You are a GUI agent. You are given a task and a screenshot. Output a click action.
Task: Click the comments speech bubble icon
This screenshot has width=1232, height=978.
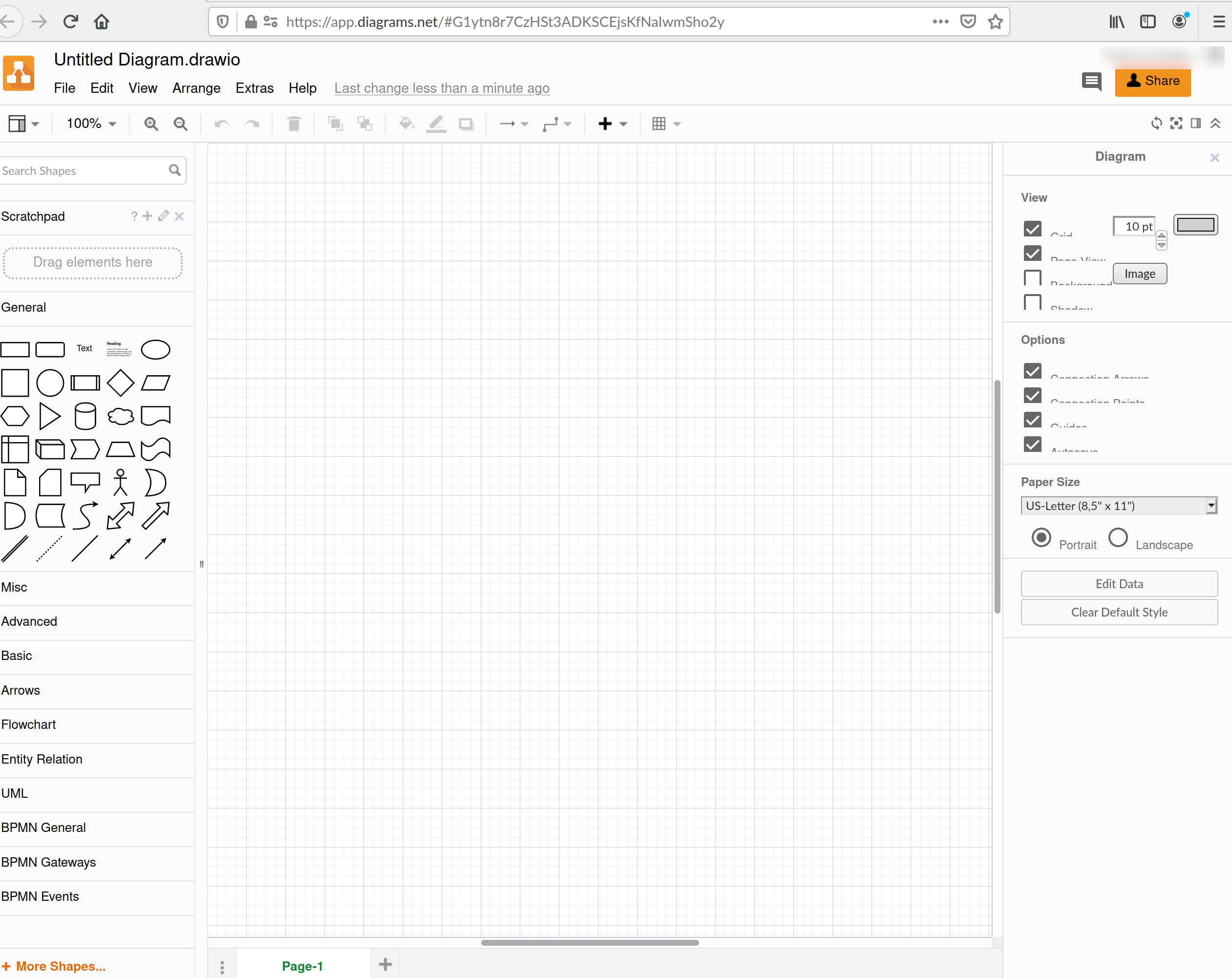coord(1092,81)
